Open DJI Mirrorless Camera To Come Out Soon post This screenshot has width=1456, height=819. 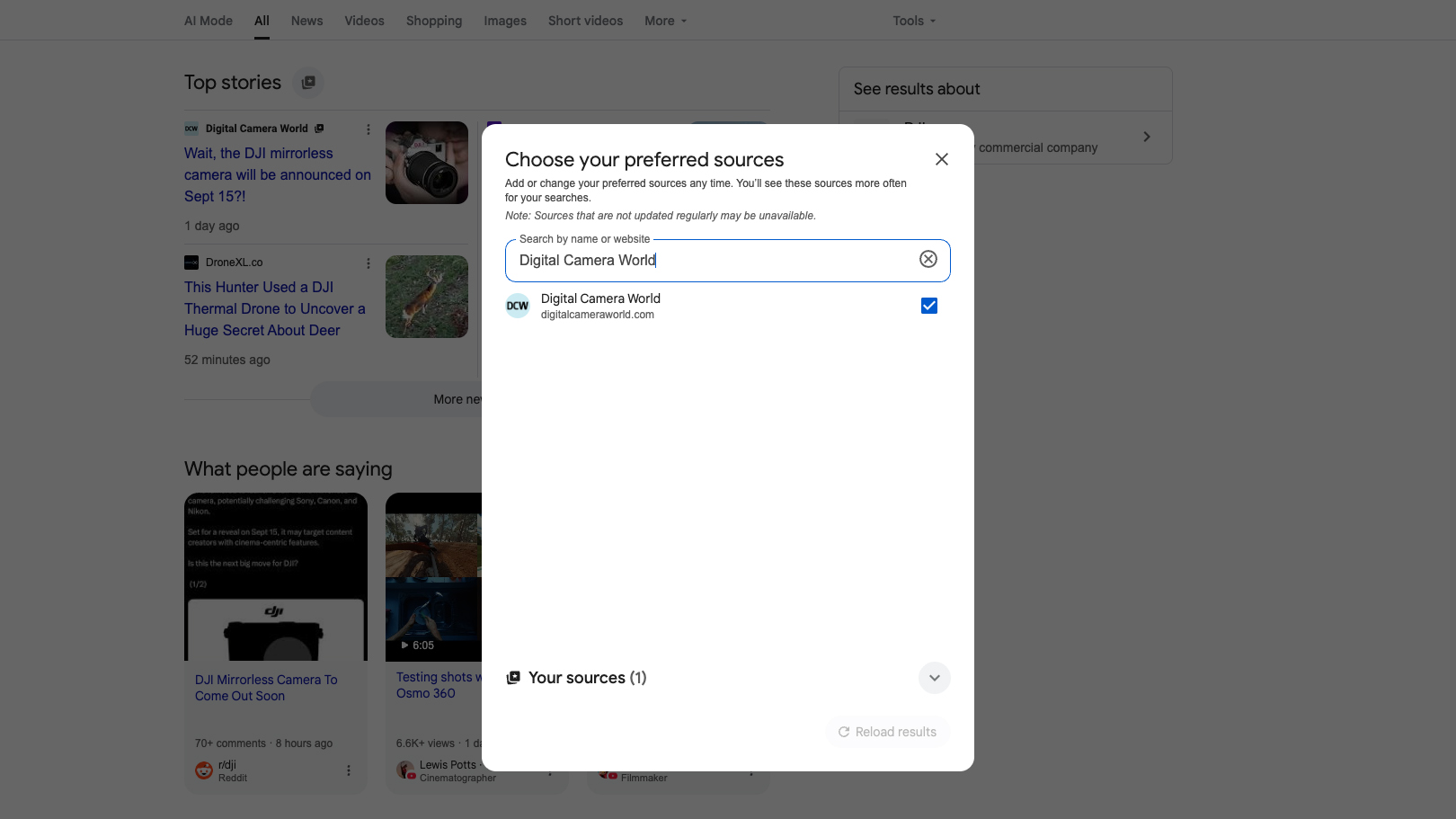(266, 688)
